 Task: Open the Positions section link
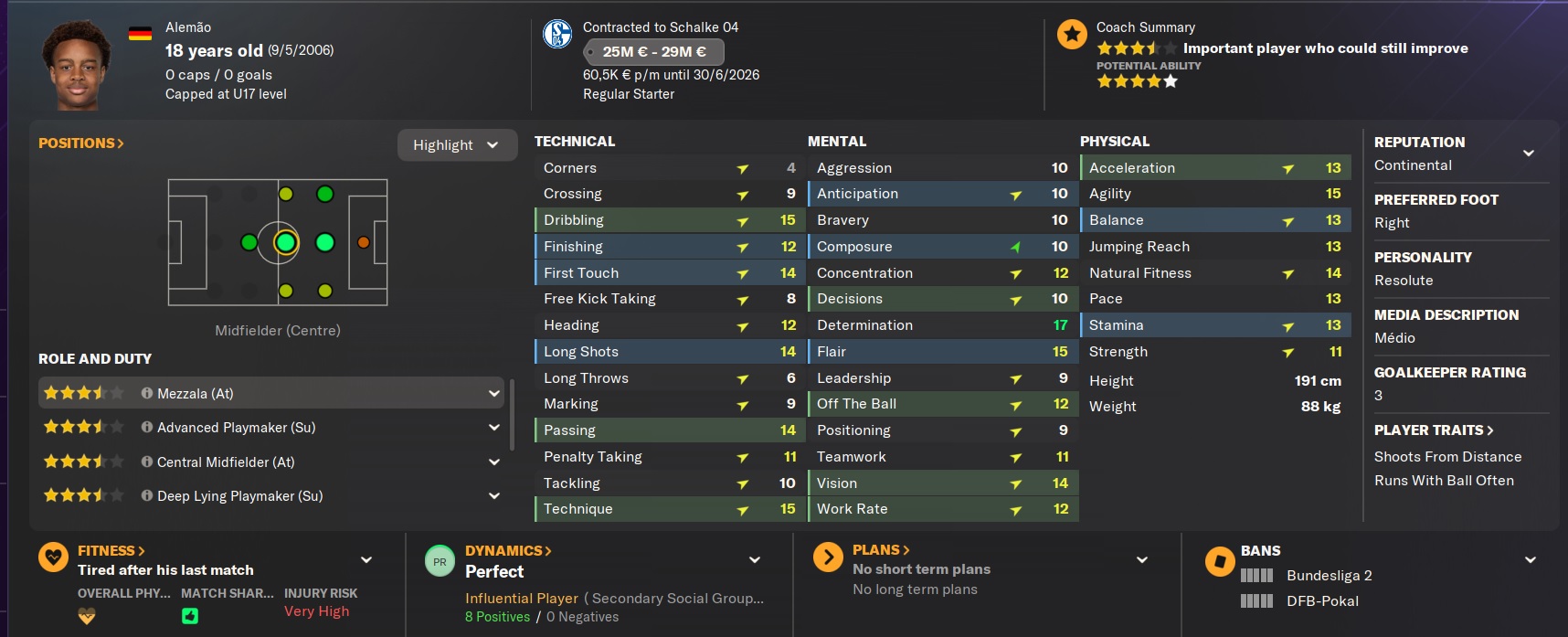pyautogui.click(x=80, y=143)
